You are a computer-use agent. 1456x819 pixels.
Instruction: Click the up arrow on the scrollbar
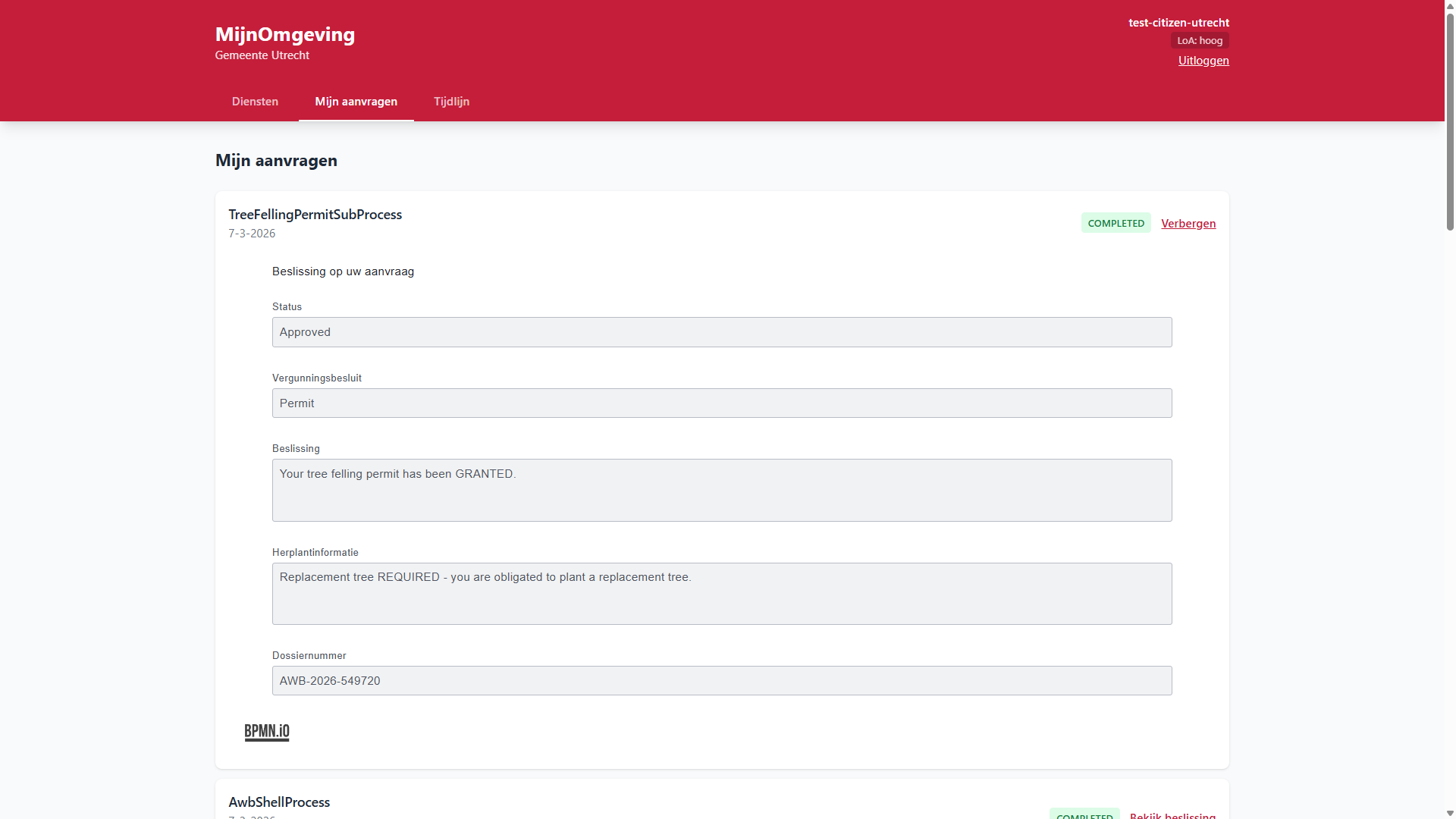[1449, 6]
